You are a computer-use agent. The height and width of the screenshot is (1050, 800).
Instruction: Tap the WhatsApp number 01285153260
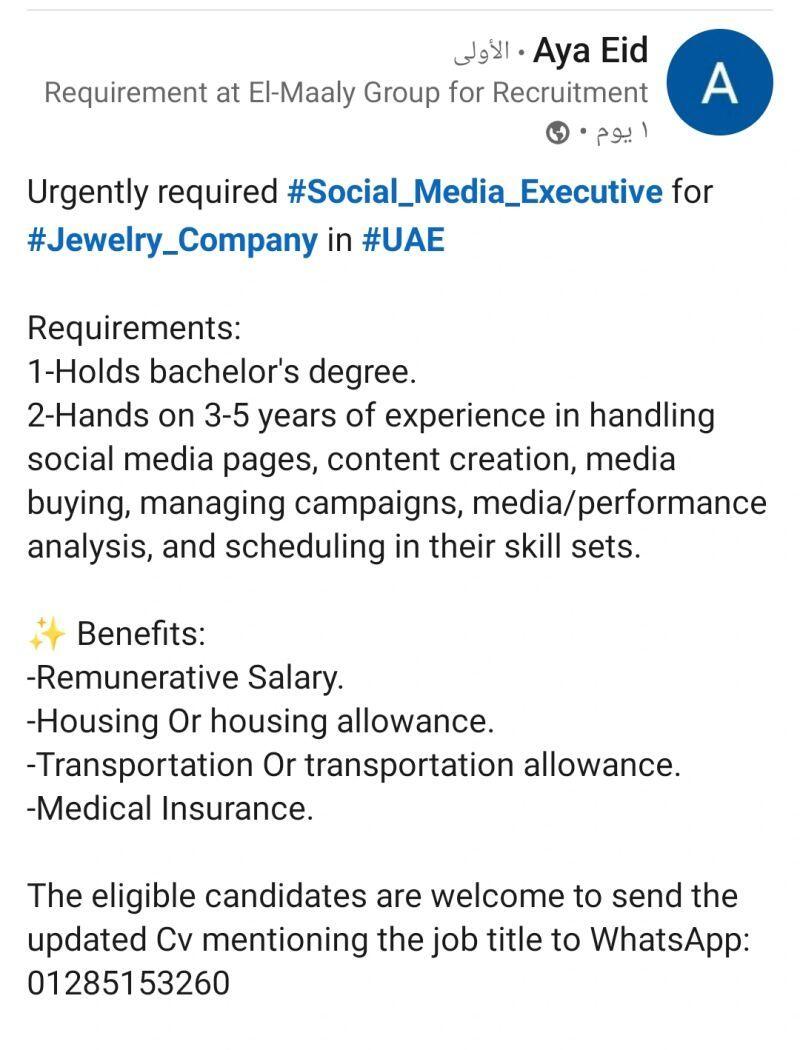(129, 983)
